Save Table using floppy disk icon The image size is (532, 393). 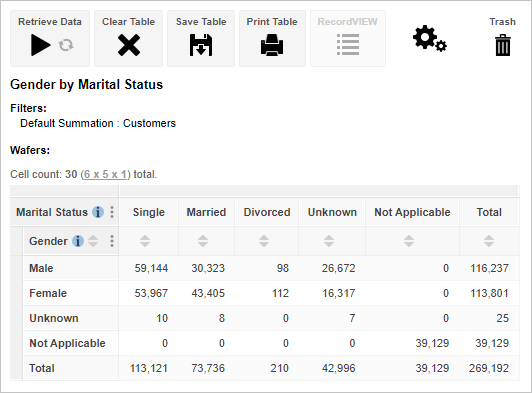point(201,45)
